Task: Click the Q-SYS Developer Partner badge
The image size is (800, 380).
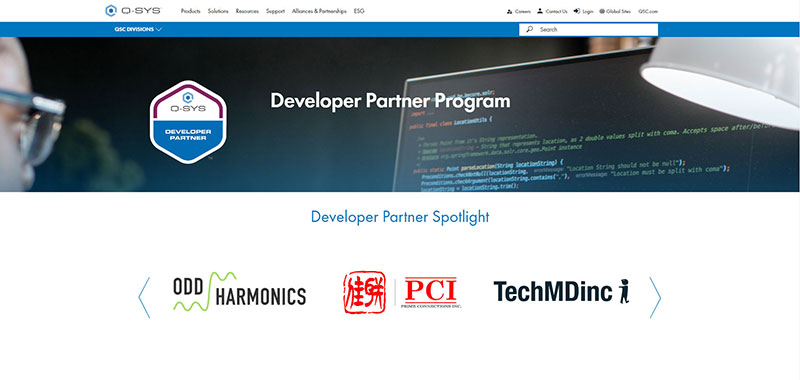Action: tap(188, 122)
